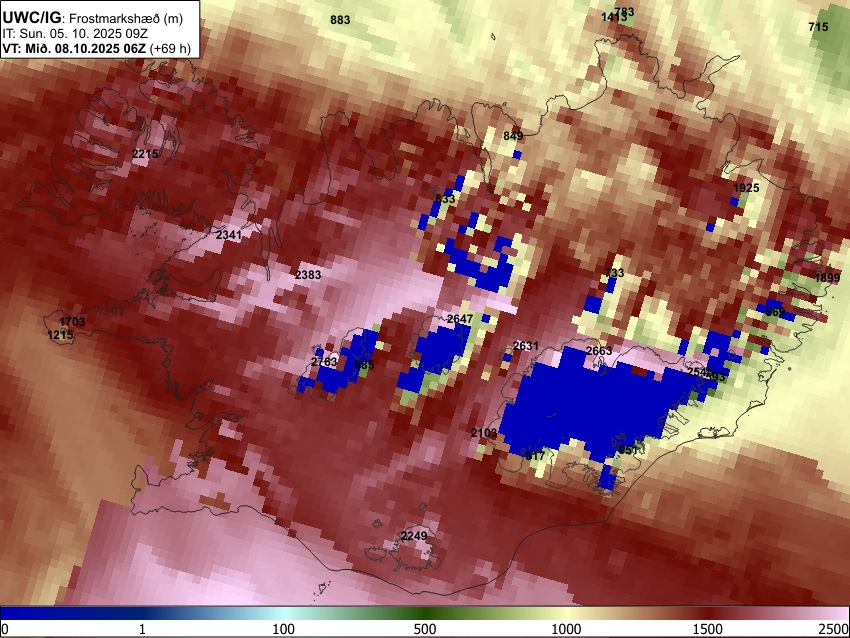Click the map value label 2763

click(x=324, y=362)
